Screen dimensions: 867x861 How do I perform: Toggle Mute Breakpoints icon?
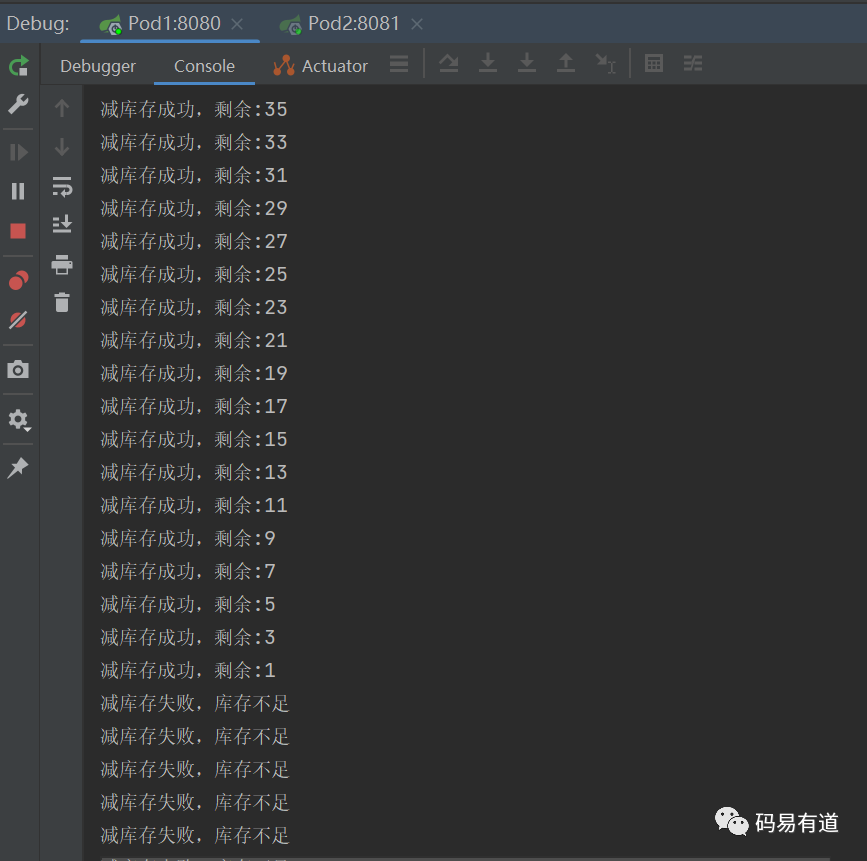pyautogui.click(x=18, y=320)
